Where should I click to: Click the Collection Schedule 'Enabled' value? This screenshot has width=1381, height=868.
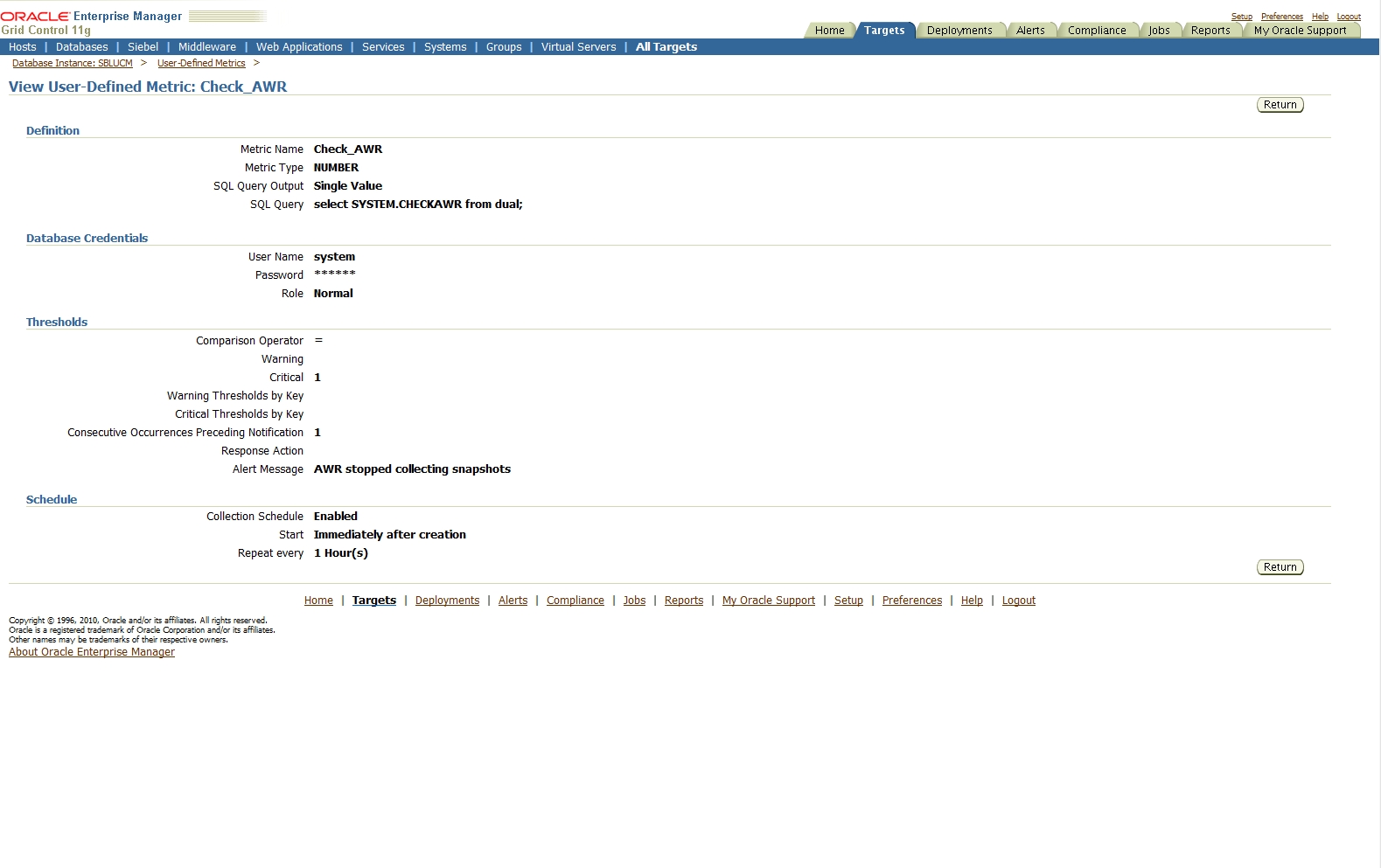coord(336,517)
